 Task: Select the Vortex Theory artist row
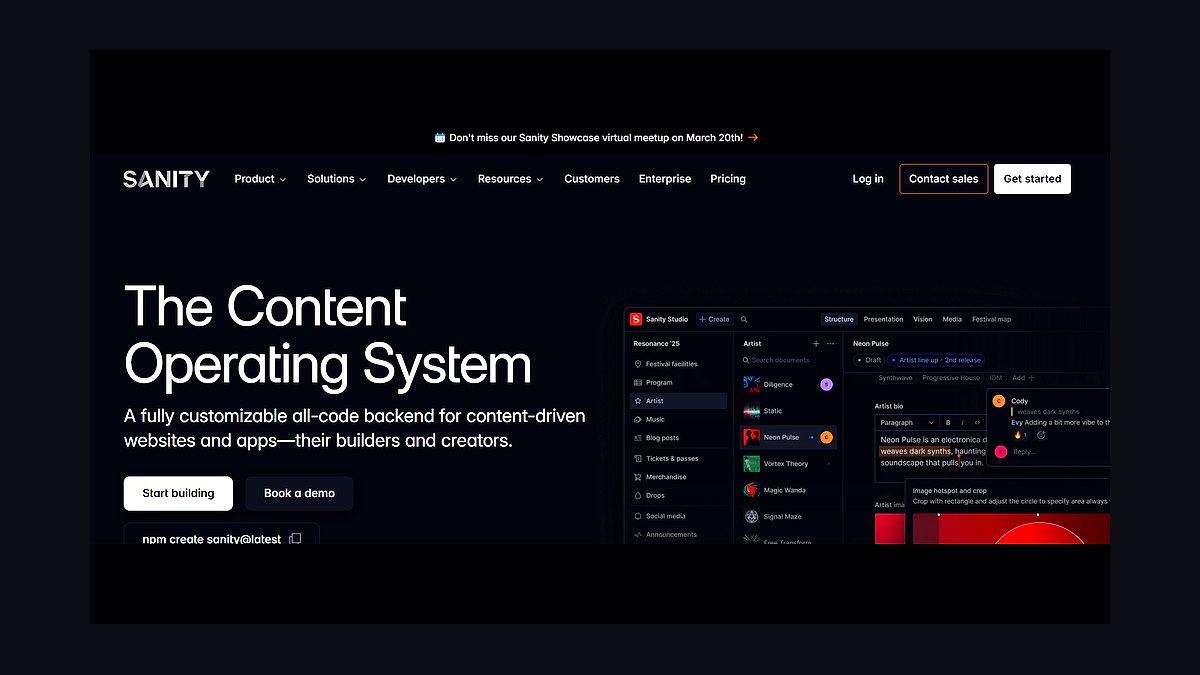(x=788, y=464)
